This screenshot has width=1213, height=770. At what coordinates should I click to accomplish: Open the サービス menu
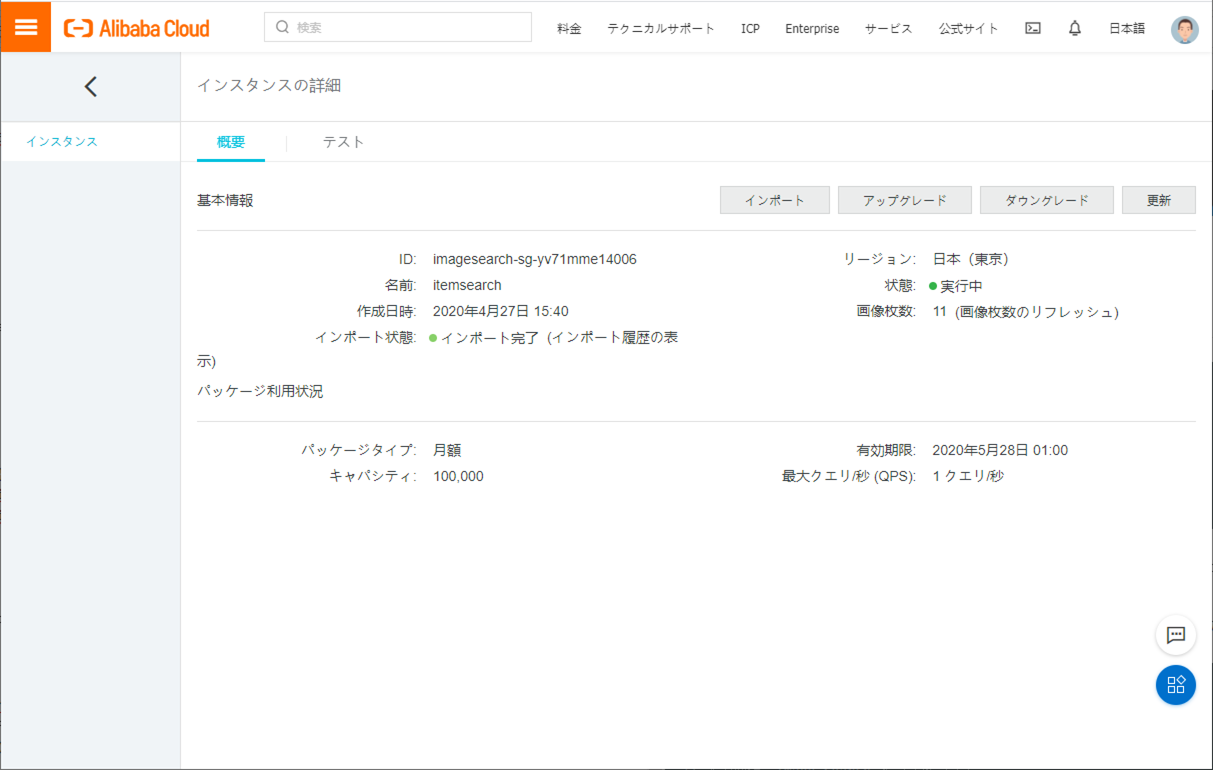888,28
